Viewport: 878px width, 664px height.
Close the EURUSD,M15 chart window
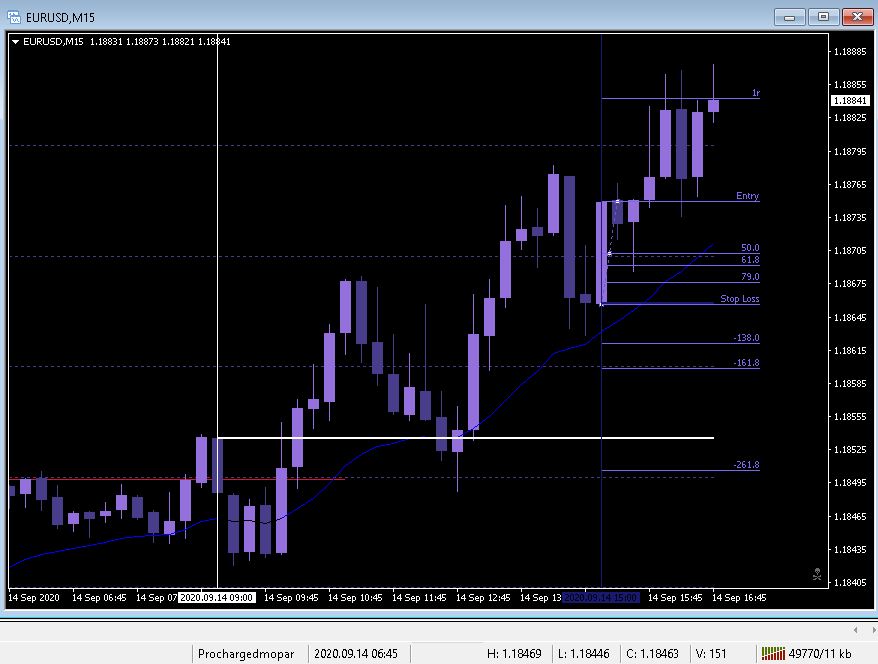coord(857,17)
